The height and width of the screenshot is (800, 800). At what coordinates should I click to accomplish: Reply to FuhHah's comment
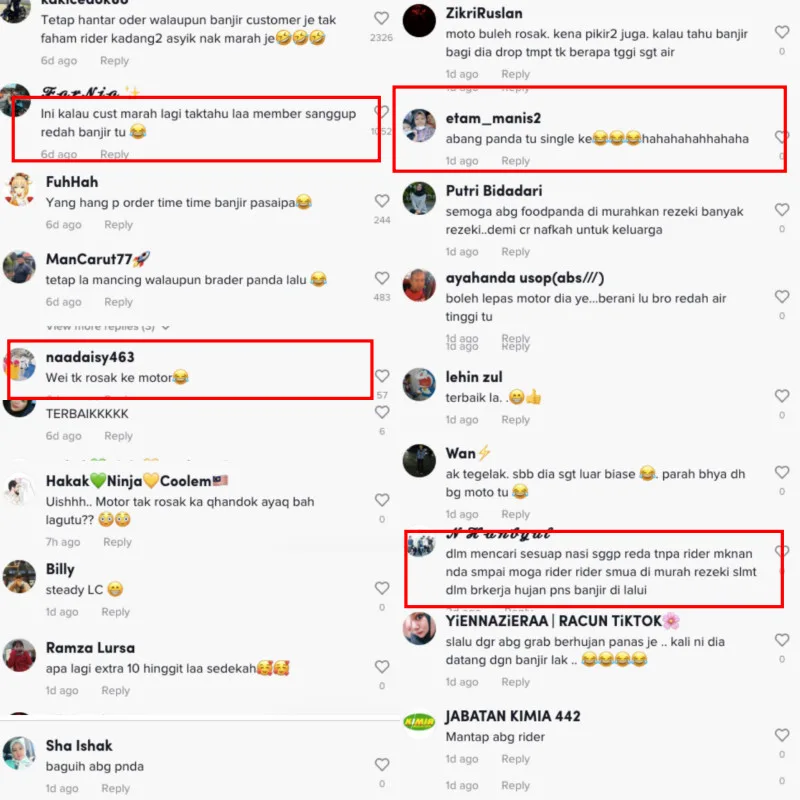click(x=118, y=225)
